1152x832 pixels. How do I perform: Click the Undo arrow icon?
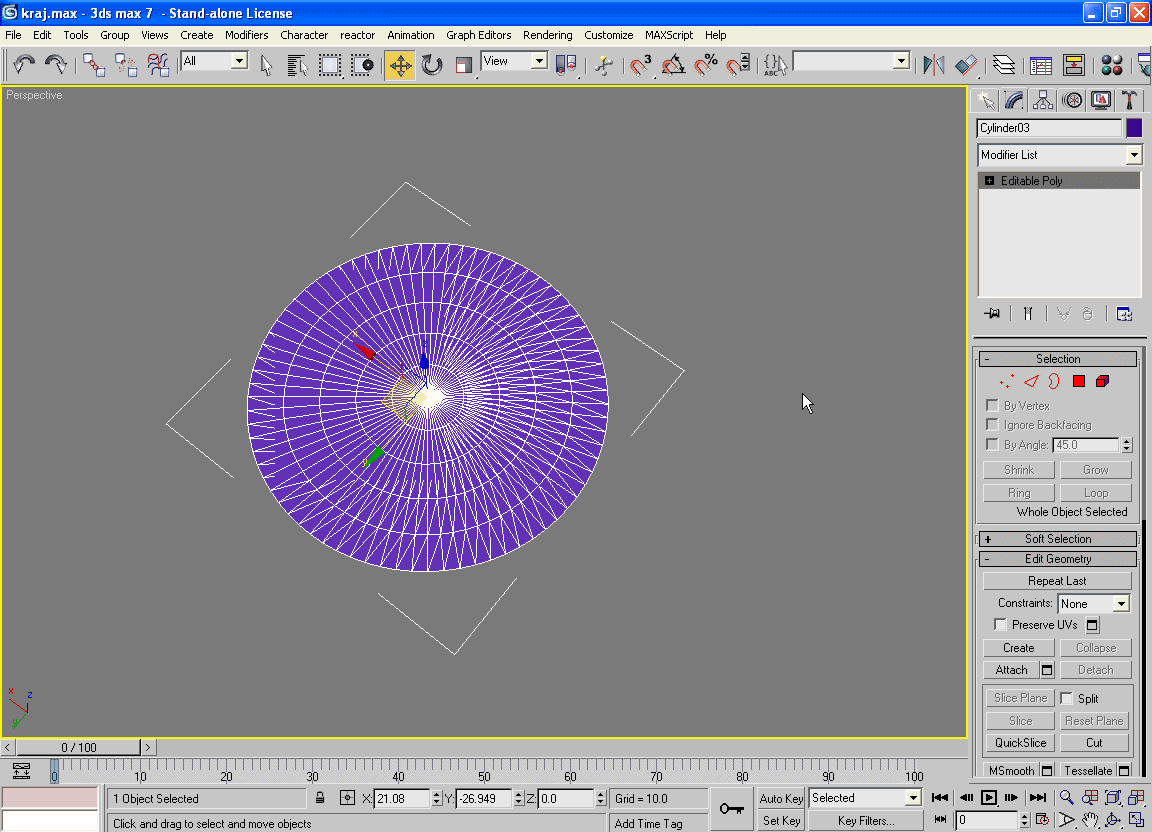pyautogui.click(x=24, y=66)
